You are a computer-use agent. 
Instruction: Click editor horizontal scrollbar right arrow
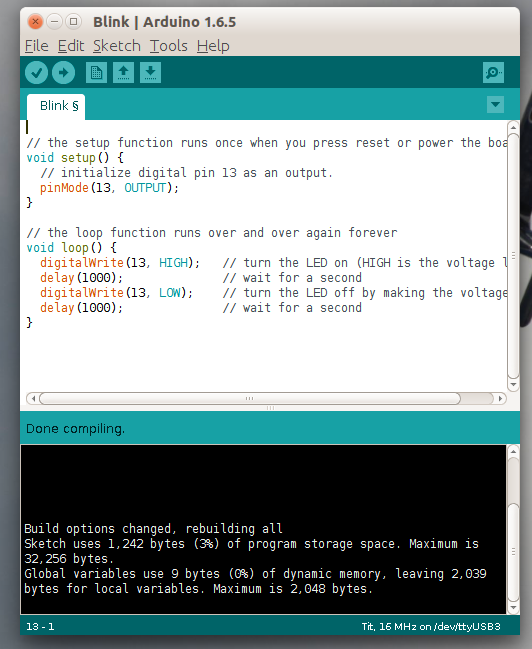click(501, 399)
